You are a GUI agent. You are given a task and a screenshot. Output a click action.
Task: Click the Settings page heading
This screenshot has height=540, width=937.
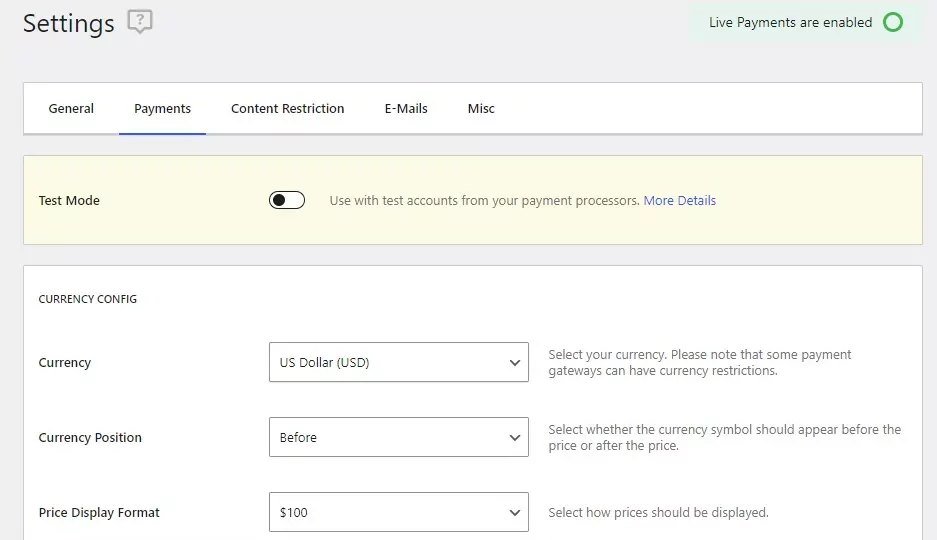point(69,24)
